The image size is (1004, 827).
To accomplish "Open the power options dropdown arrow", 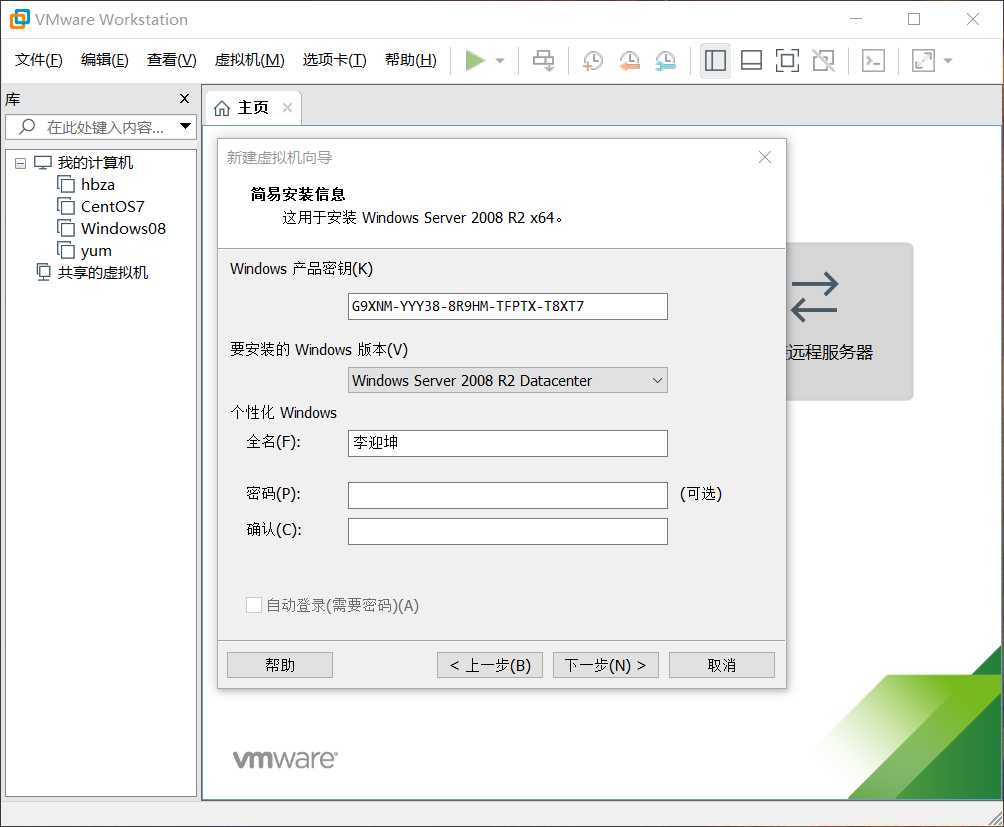I will tap(500, 61).
